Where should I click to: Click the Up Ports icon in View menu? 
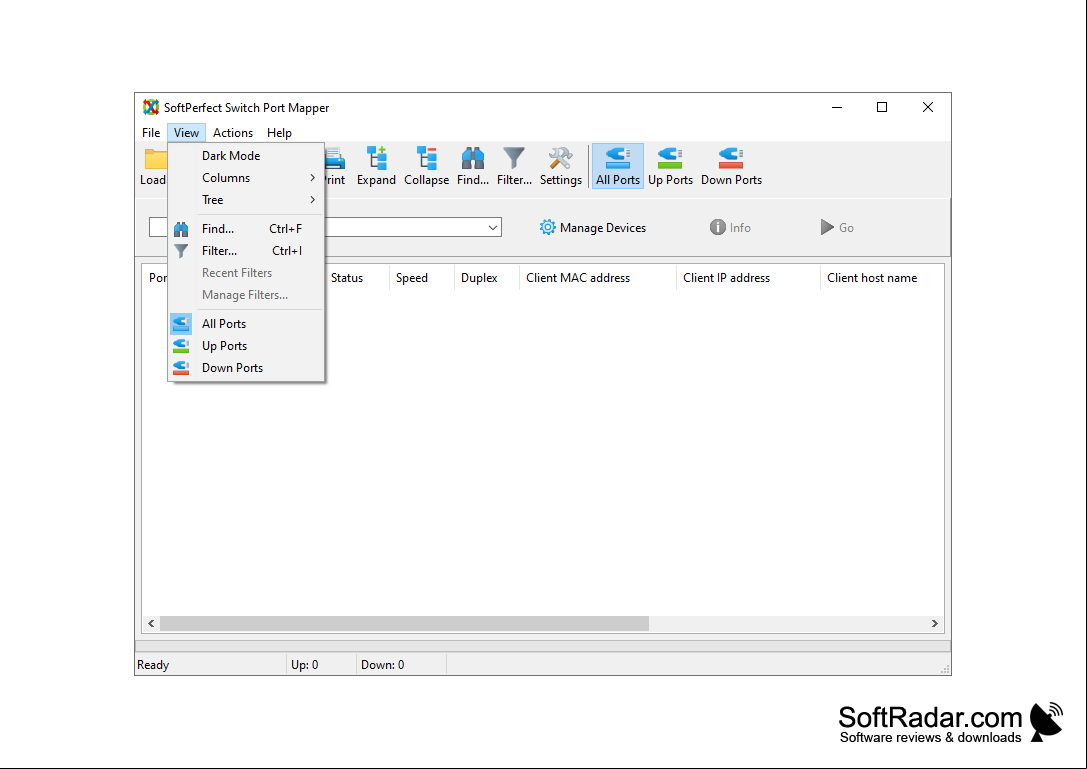click(181, 346)
